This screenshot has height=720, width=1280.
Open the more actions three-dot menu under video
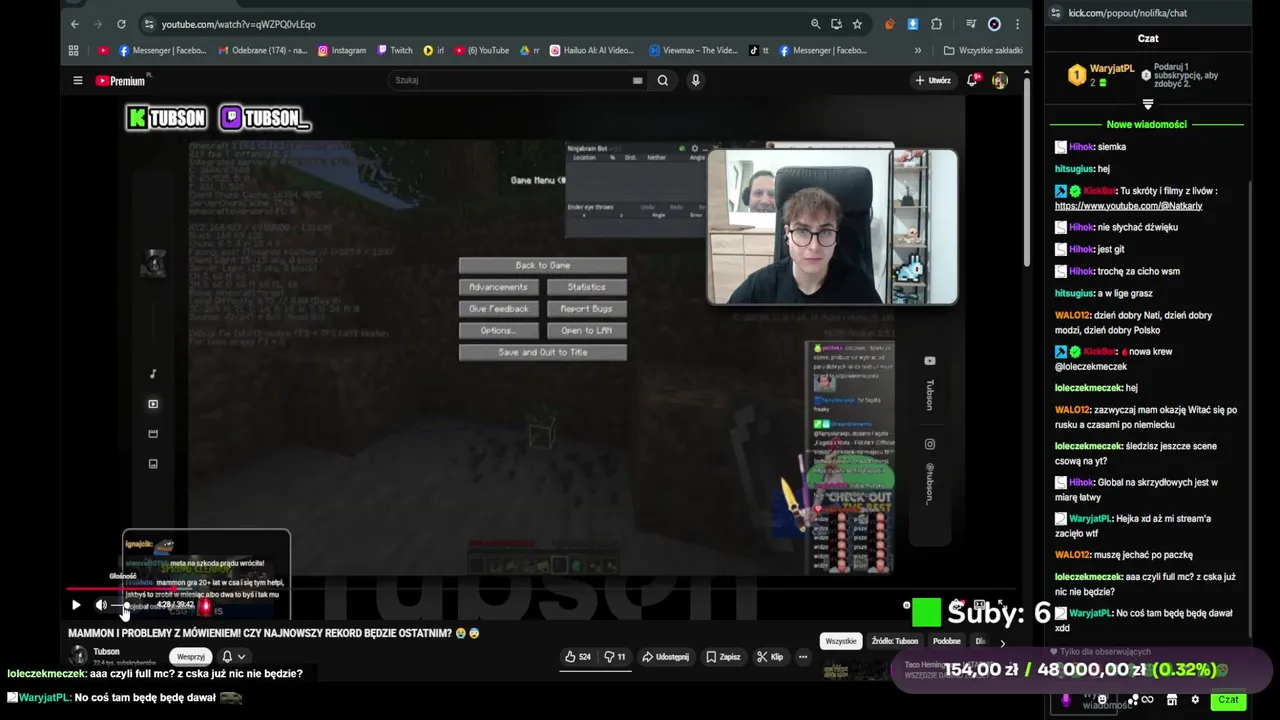pos(803,657)
